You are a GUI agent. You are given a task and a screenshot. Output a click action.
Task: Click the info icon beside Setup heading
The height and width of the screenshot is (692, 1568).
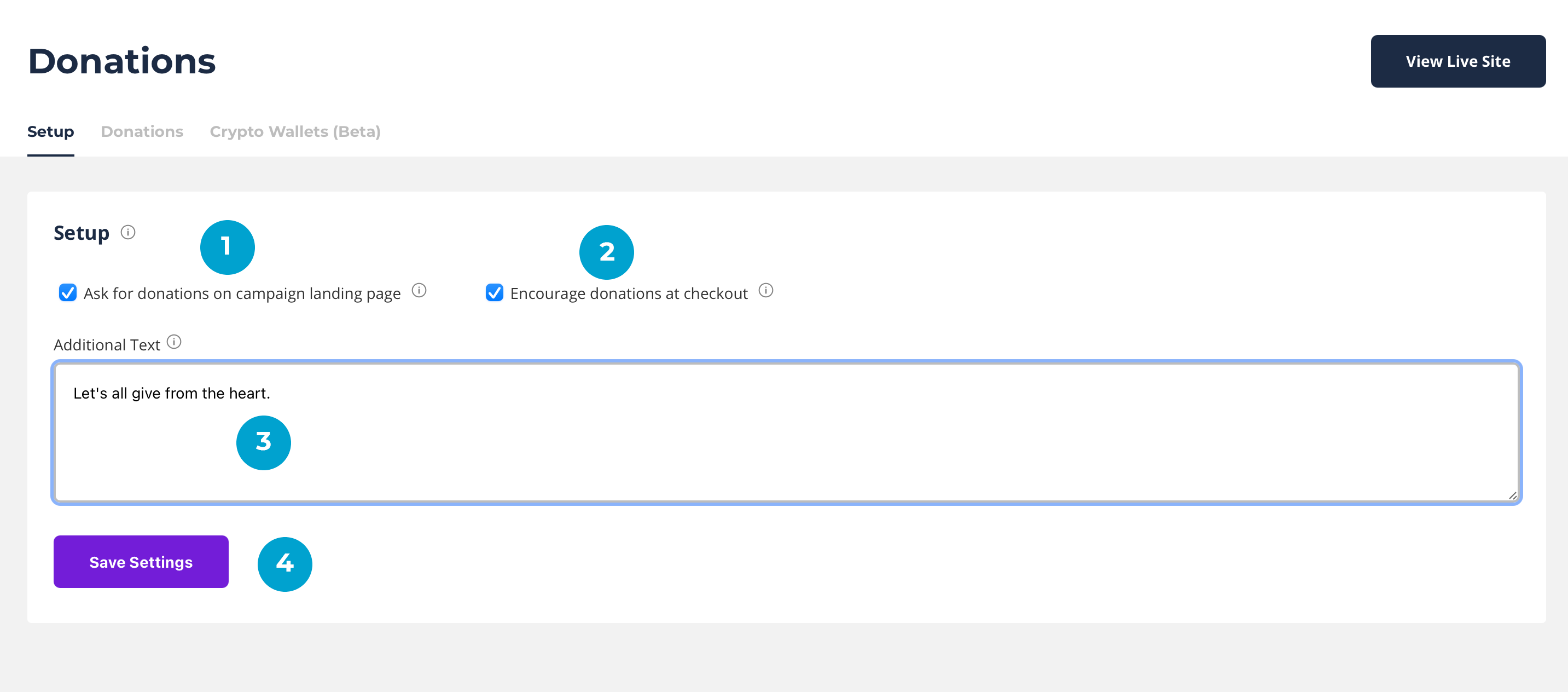(128, 232)
